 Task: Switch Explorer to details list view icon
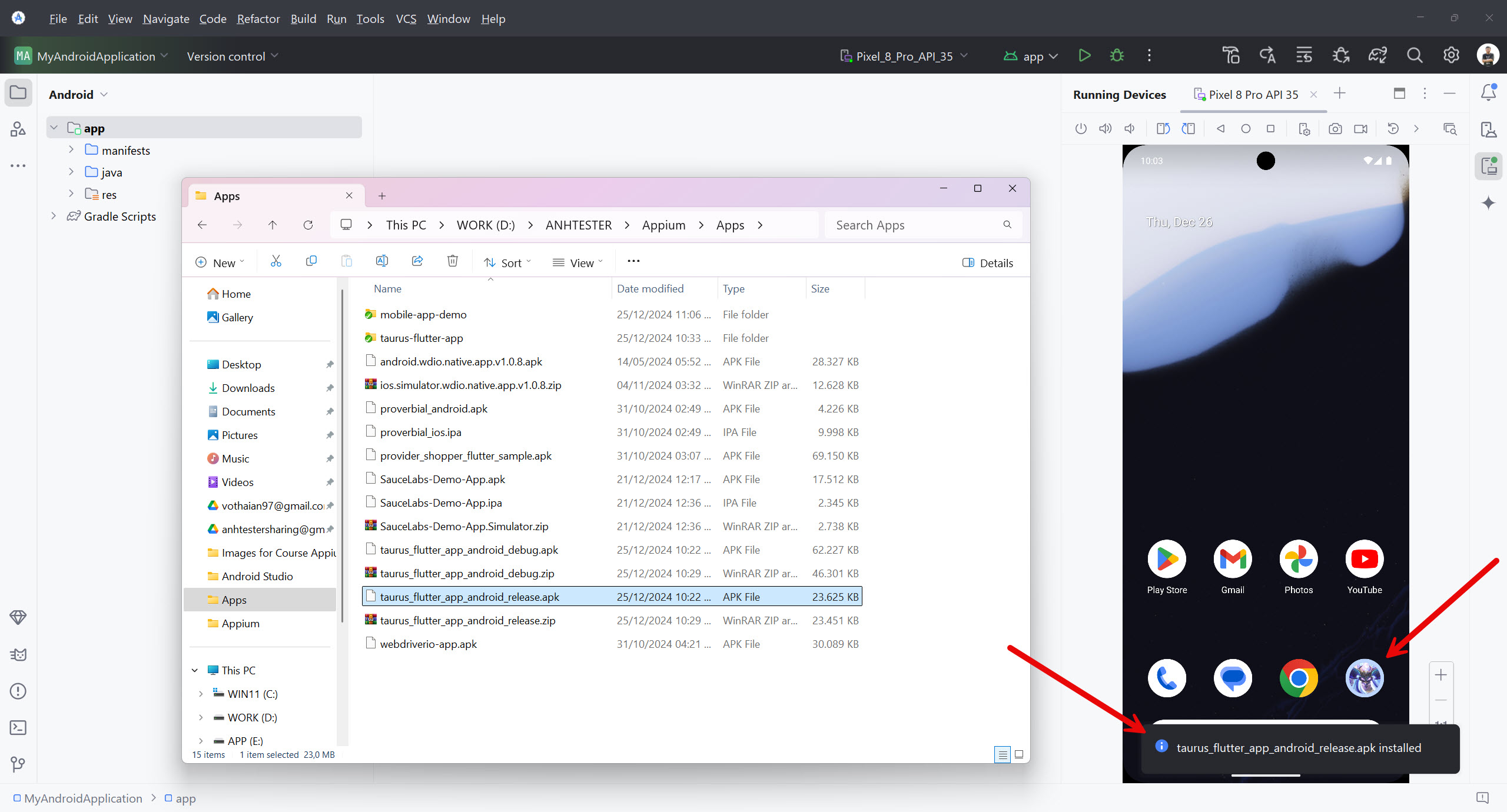(1003, 754)
